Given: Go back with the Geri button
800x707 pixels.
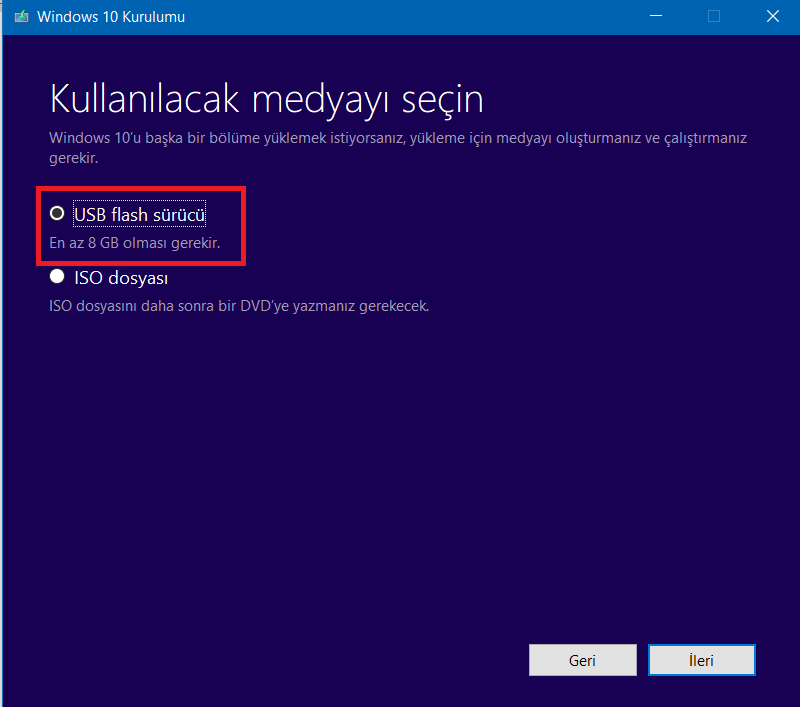Looking at the screenshot, I should 583,660.
